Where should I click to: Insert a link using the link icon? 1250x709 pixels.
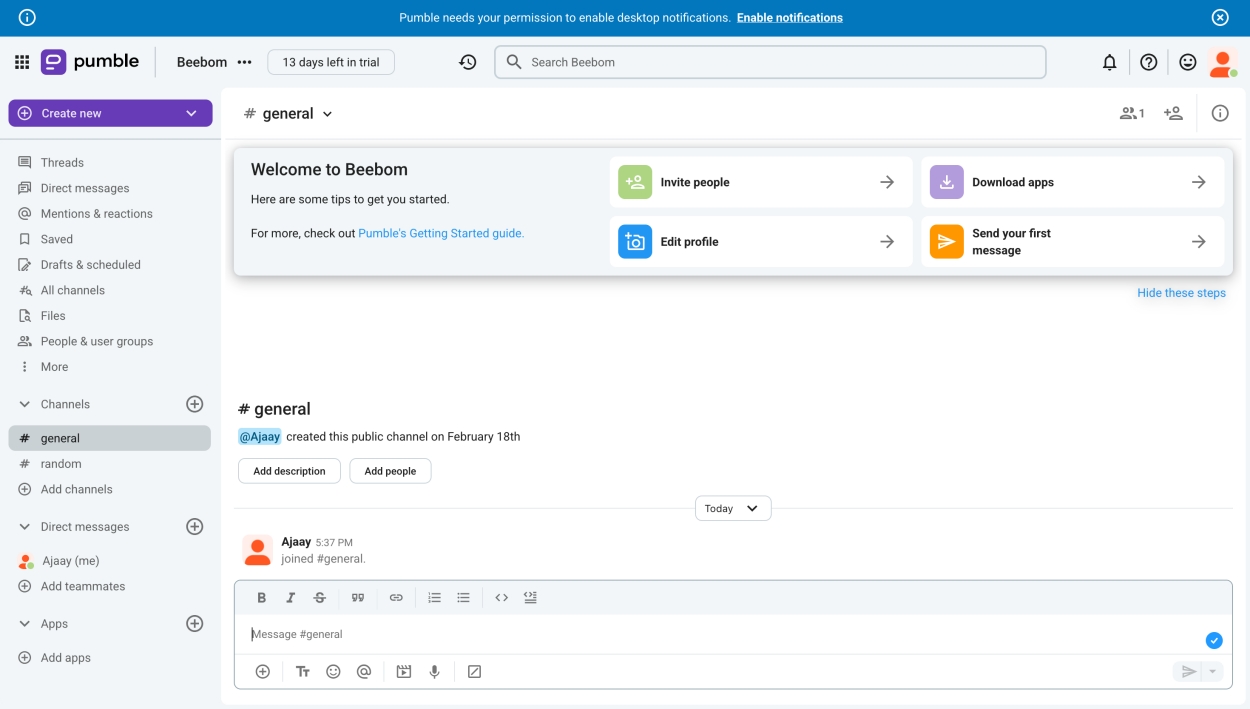[x=396, y=597]
